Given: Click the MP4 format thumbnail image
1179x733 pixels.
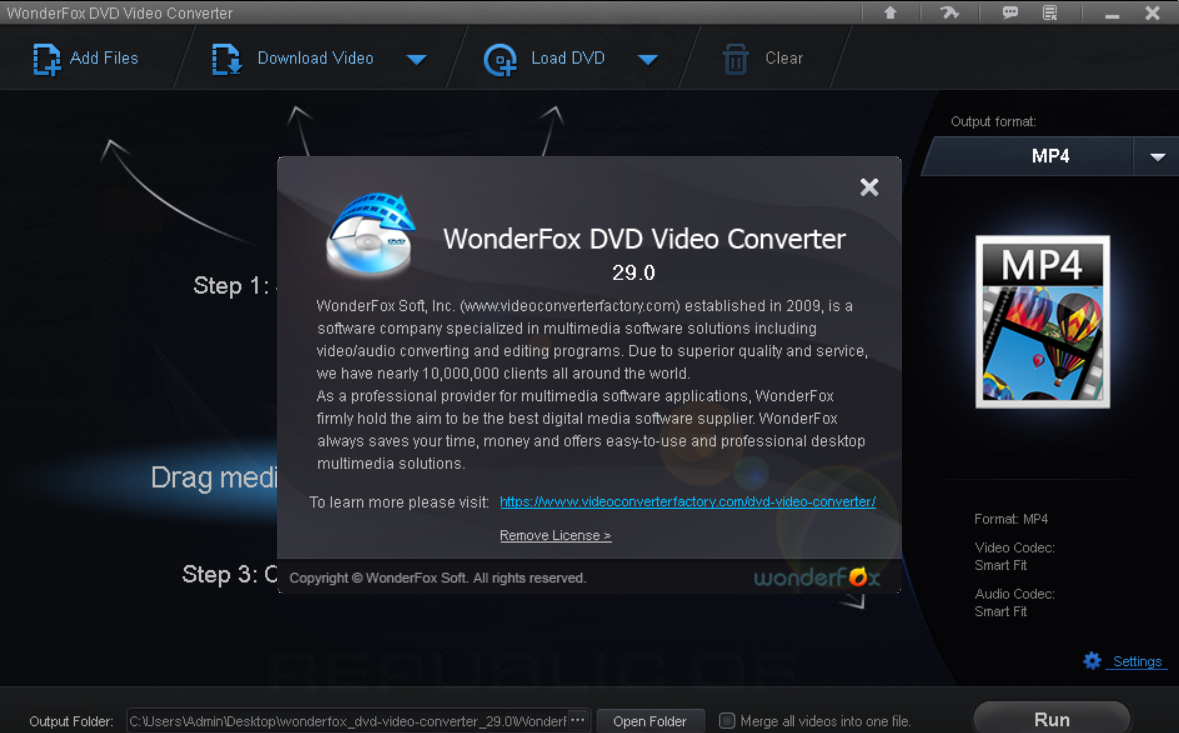Looking at the screenshot, I should click(x=1042, y=322).
